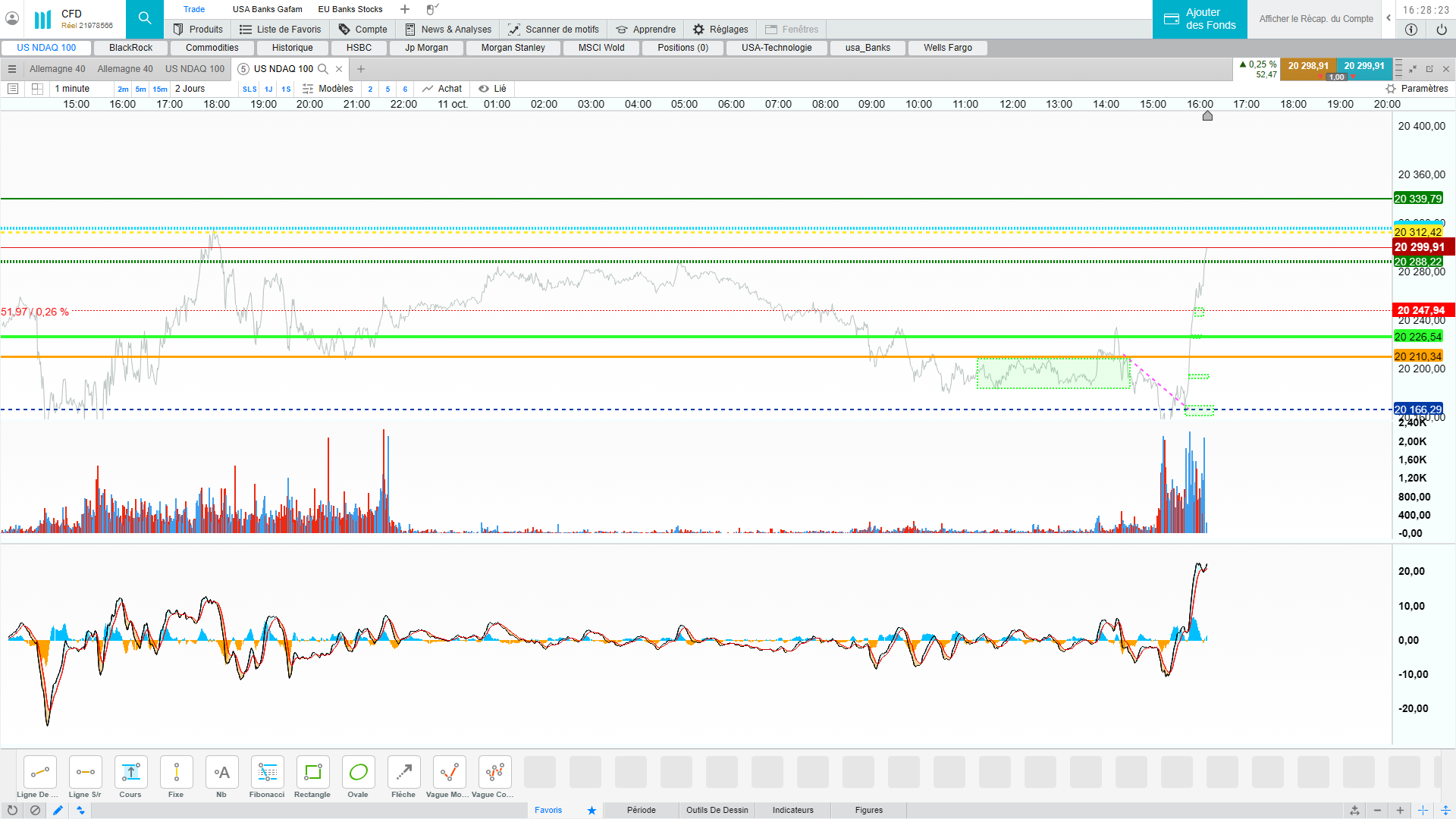The width and height of the screenshot is (1456, 819).
Task: Select the Fibonacci drawing tool
Action: 267,773
